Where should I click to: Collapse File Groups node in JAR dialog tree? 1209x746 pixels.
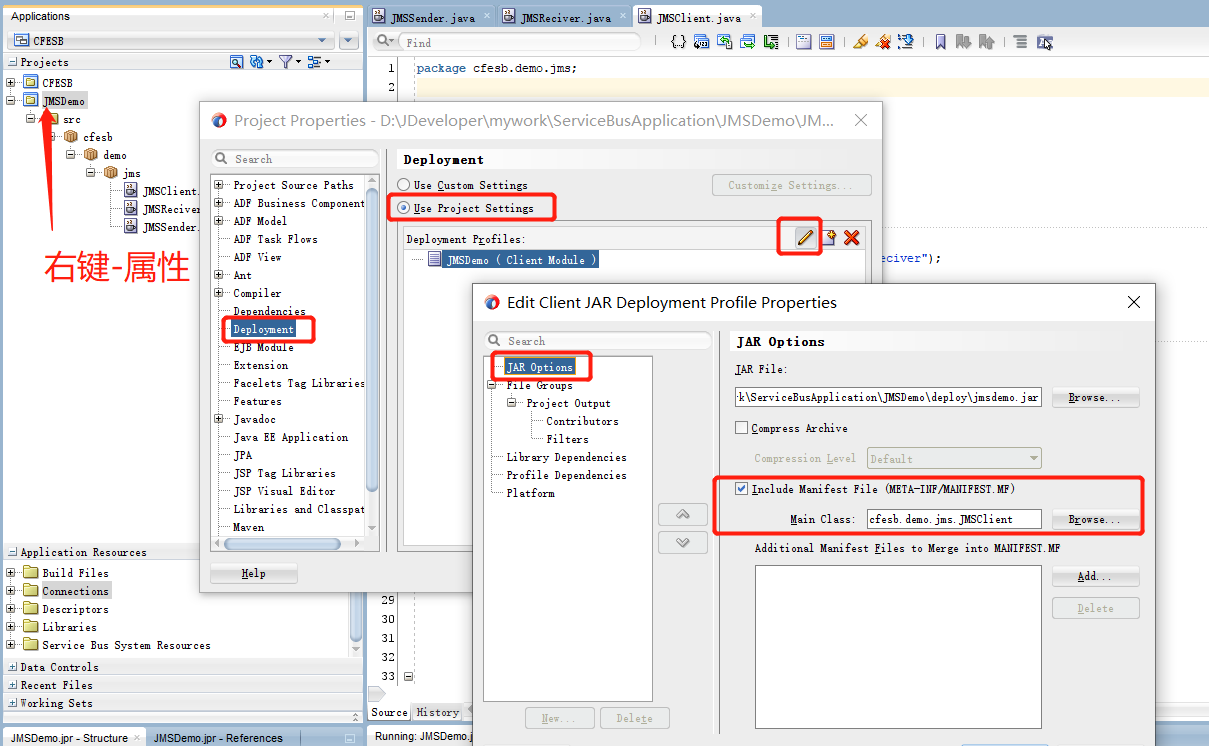[492, 385]
